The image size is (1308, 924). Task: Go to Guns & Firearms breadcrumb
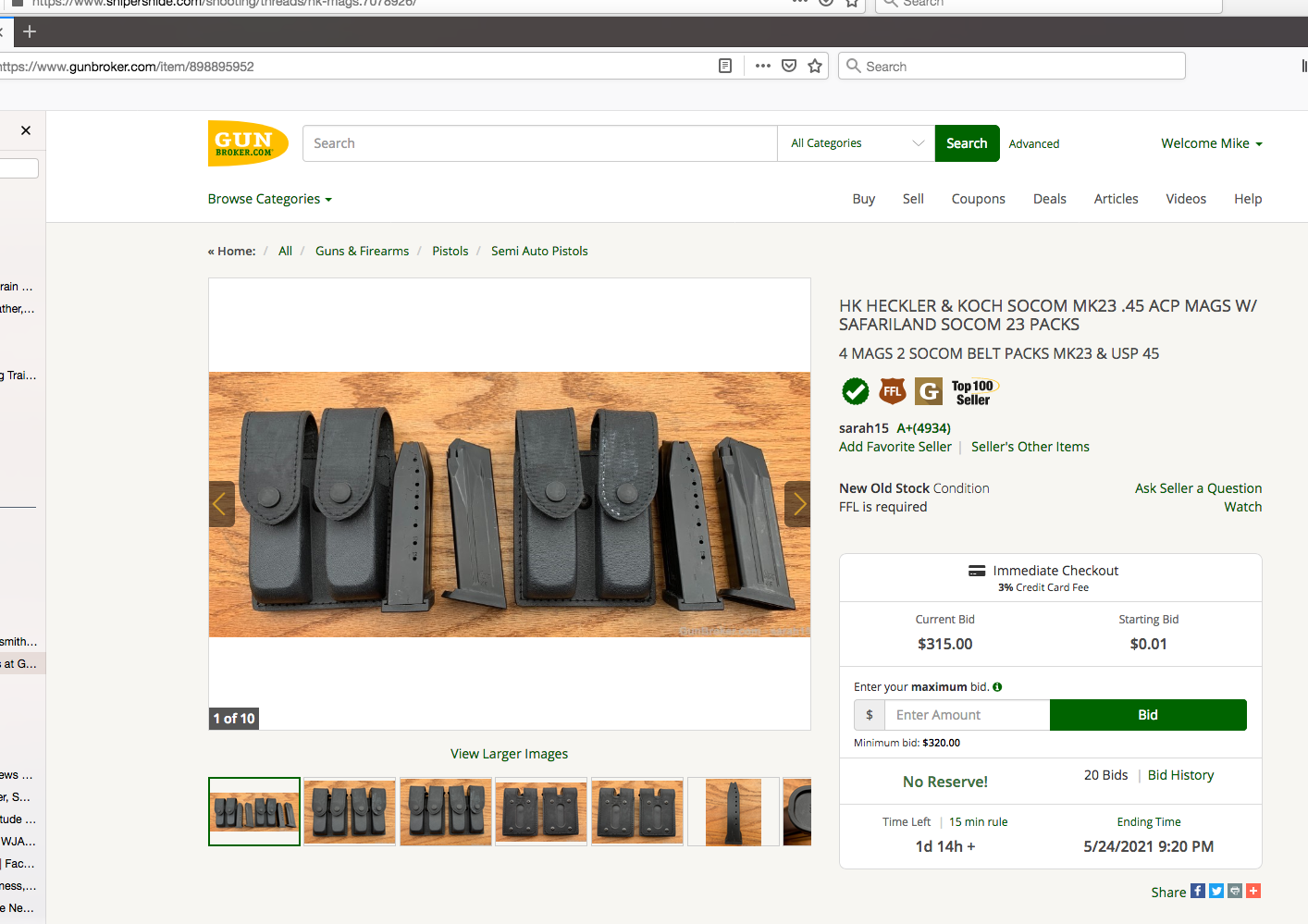[362, 251]
